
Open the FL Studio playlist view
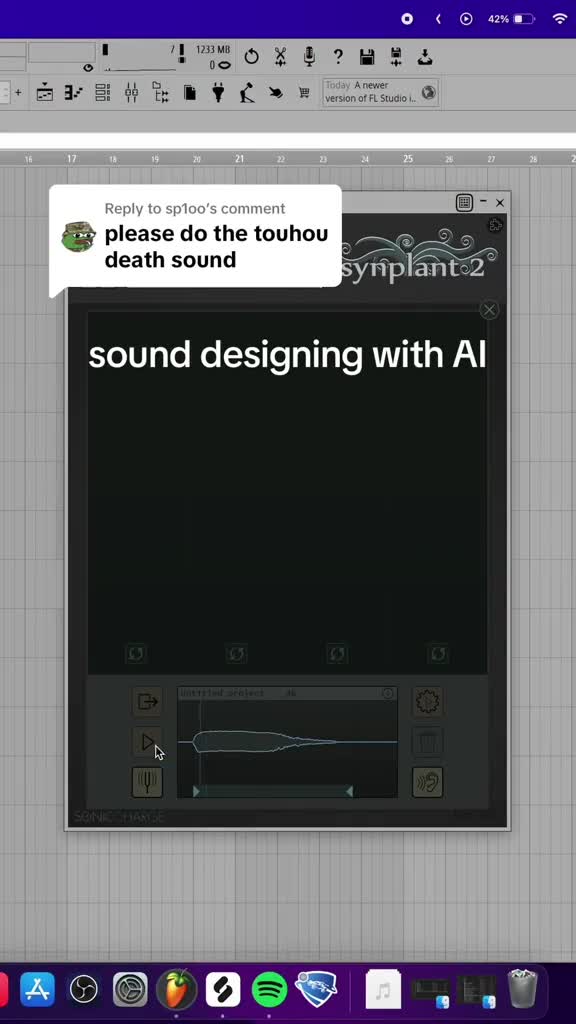coord(44,93)
